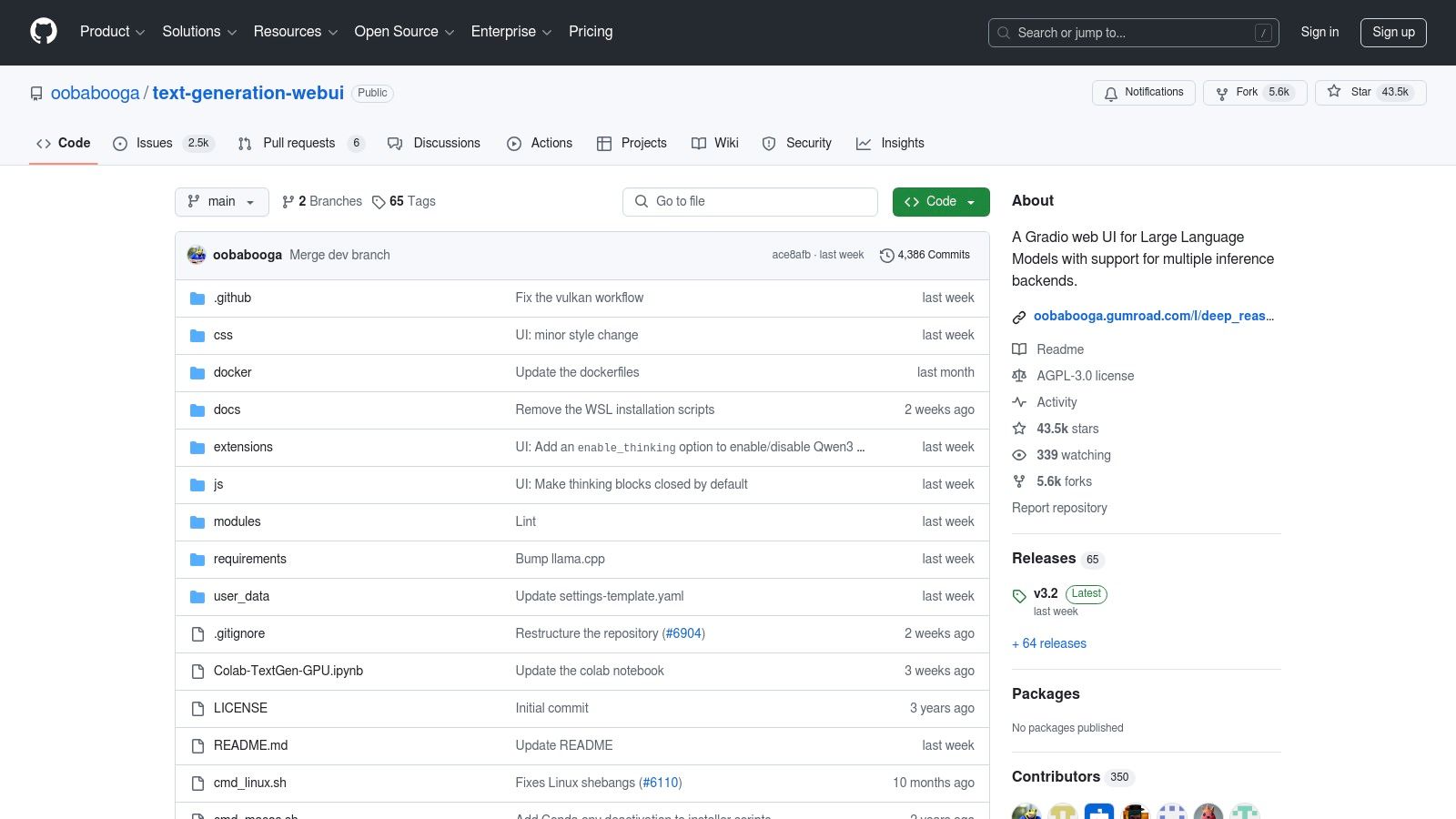Image resolution: width=1456 pixels, height=819 pixels.
Task: Click the Sign up button
Action: 1393,32
